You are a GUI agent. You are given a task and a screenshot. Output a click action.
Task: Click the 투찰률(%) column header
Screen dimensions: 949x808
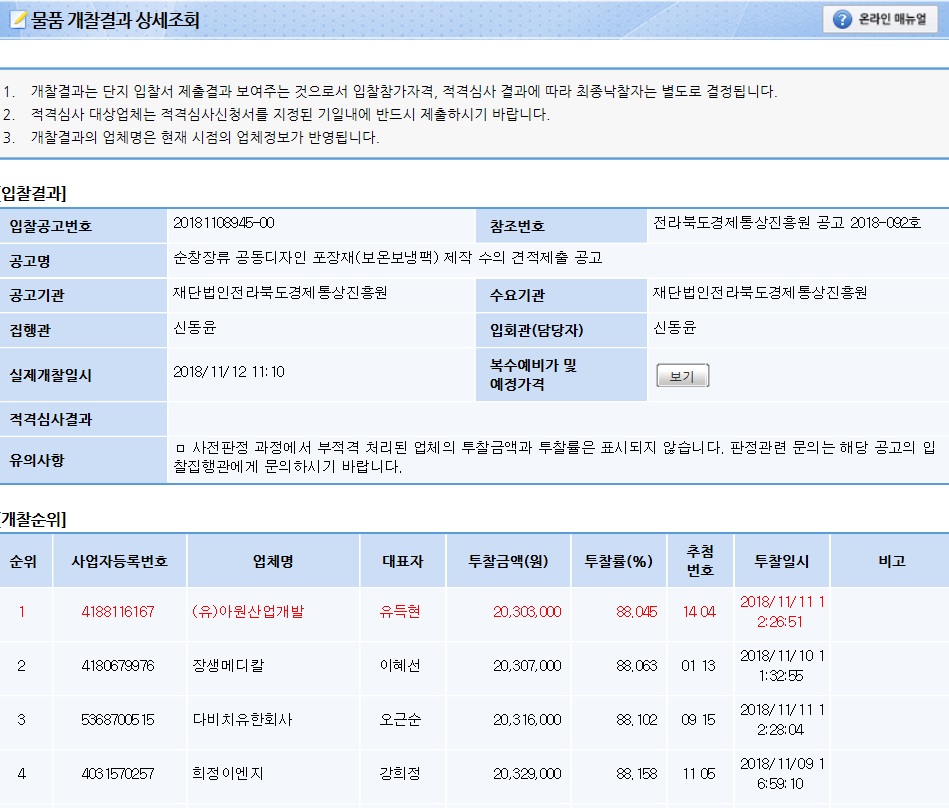tap(618, 562)
